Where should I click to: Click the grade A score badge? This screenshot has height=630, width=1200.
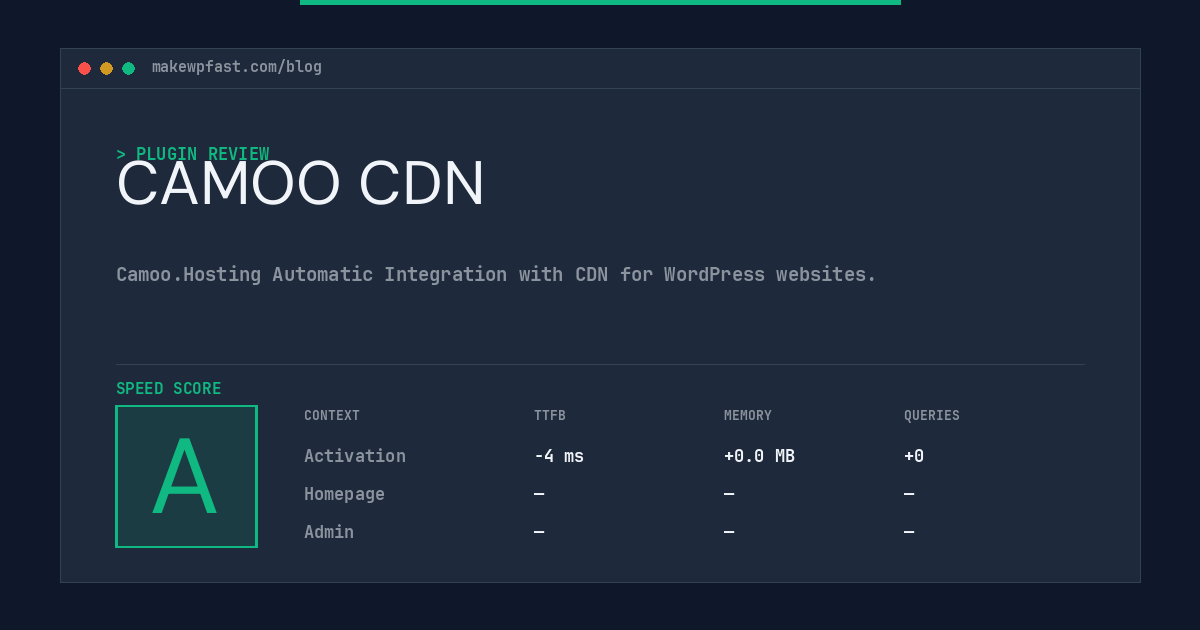point(186,476)
